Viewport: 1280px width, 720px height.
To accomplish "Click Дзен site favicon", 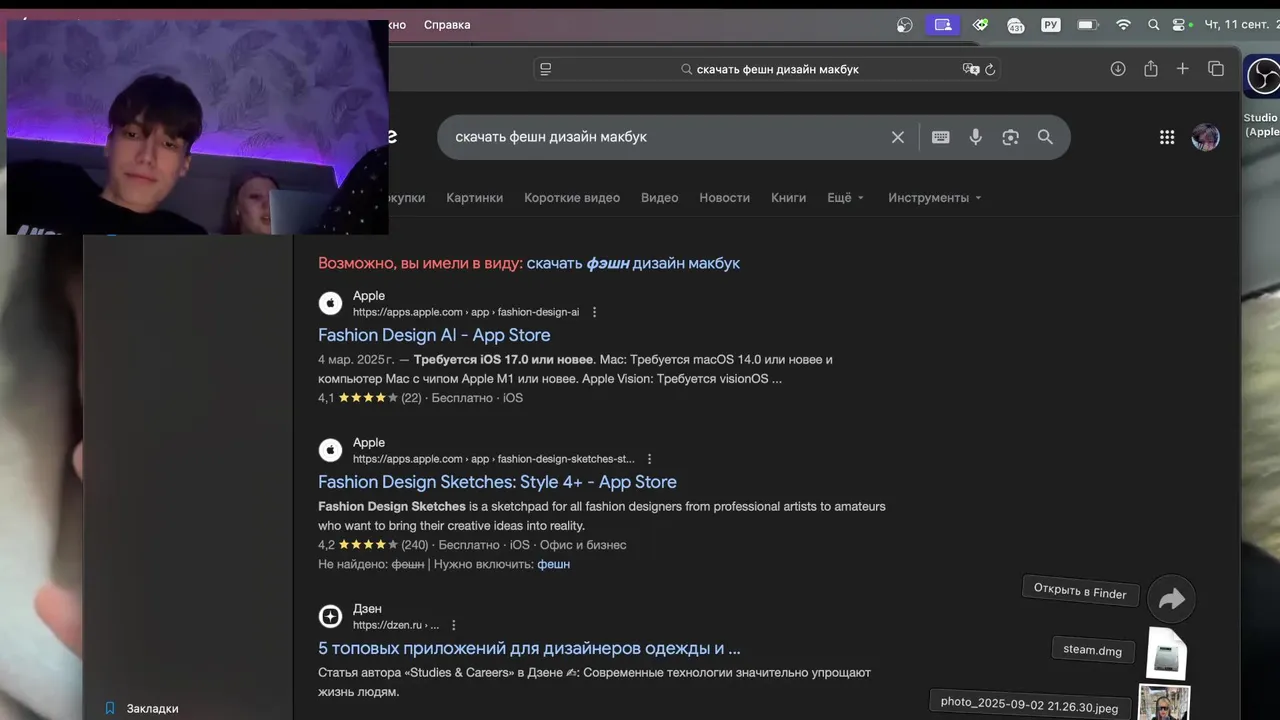I will 330,616.
